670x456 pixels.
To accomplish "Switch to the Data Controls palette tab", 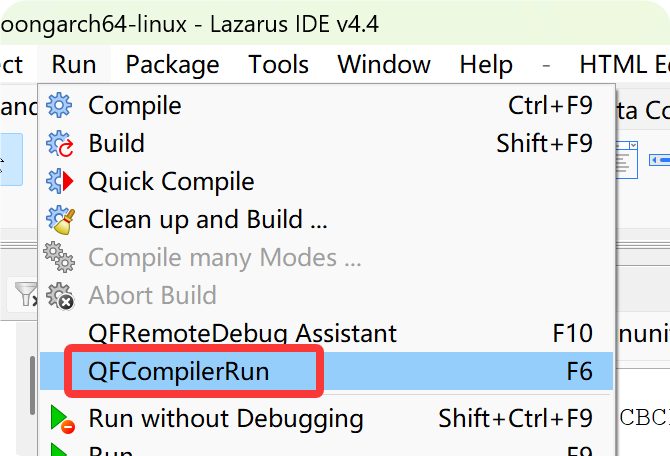I will [643, 108].
